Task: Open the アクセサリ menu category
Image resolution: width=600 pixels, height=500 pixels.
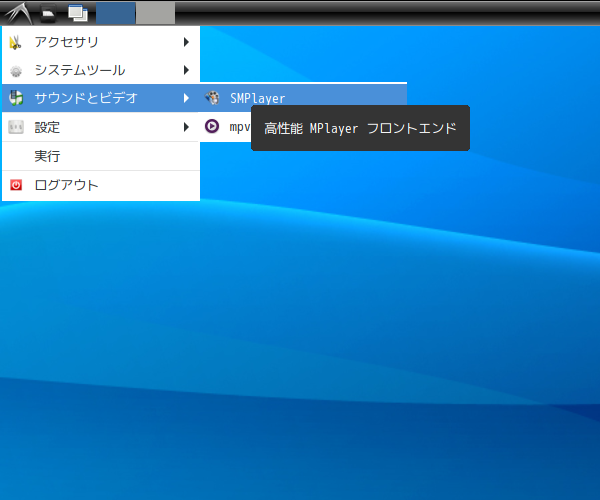Action: coord(101,42)
